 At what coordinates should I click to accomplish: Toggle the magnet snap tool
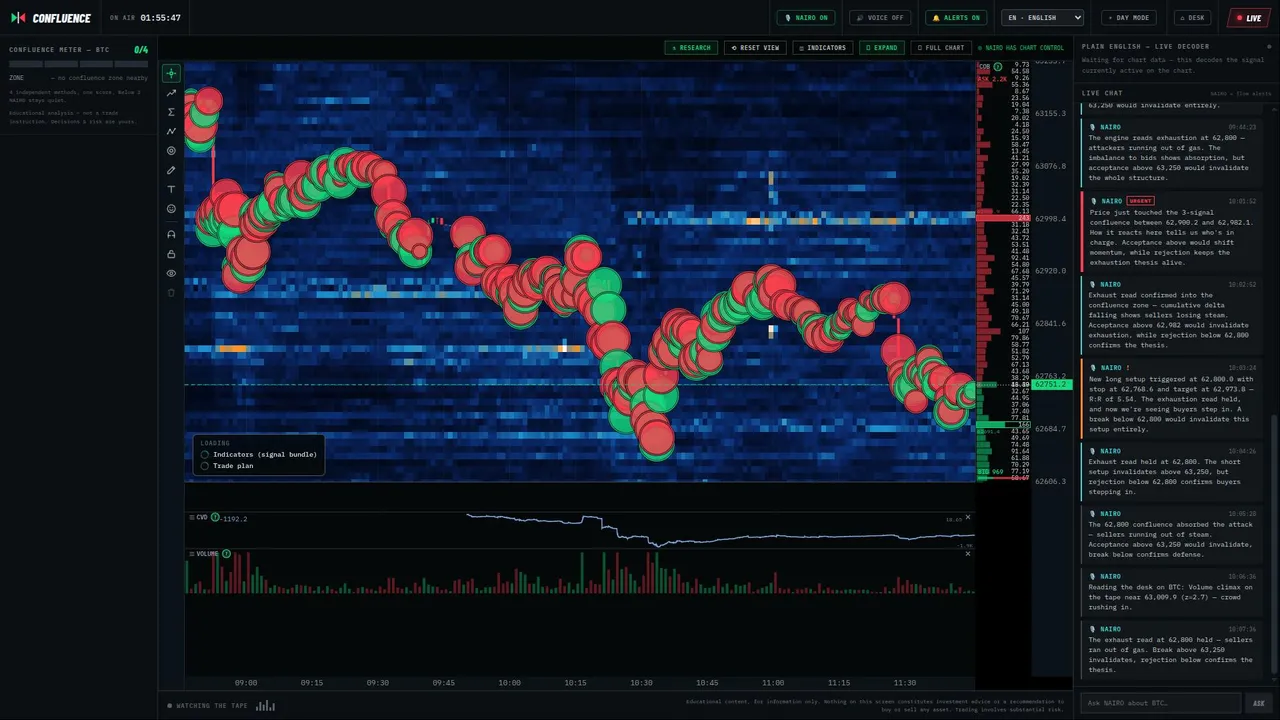171,234
